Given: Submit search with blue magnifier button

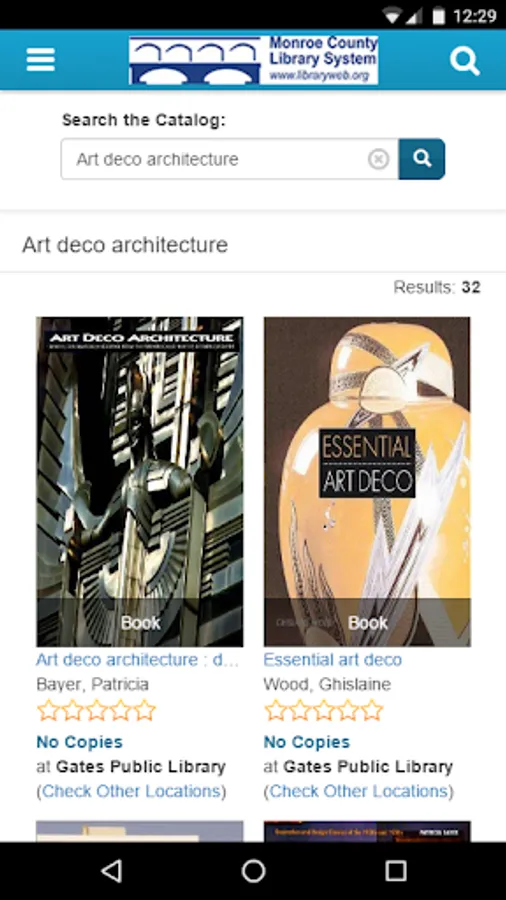Looking at the screenshot, I should tap(422, 159).
